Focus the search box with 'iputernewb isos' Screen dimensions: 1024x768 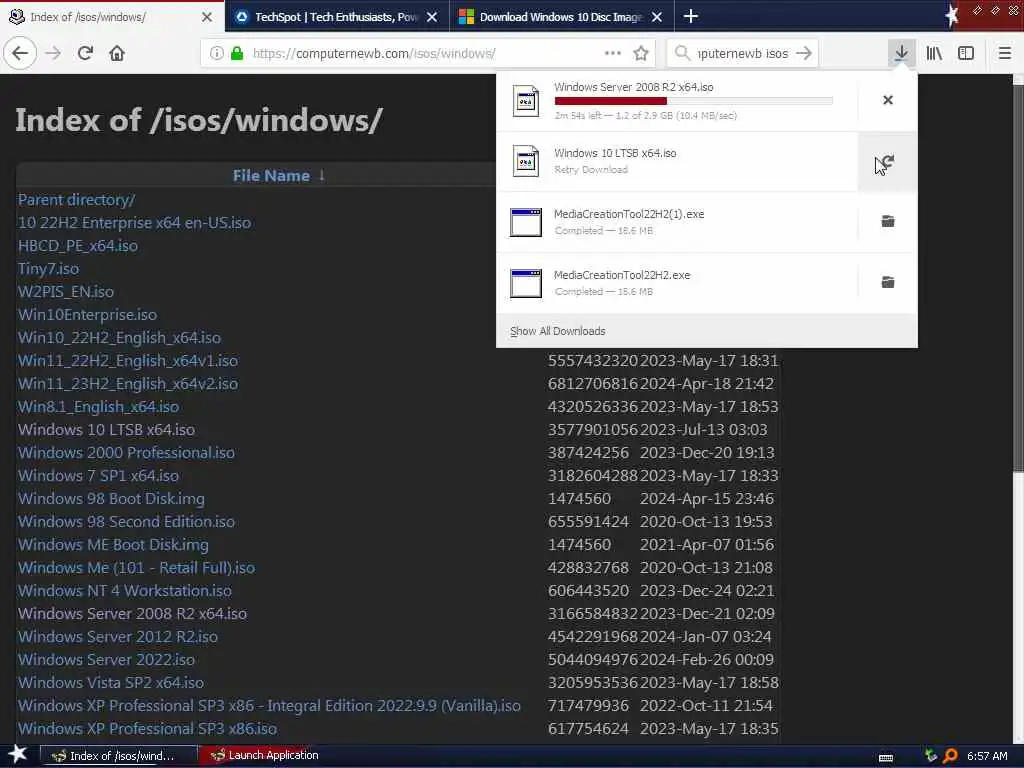743,54
